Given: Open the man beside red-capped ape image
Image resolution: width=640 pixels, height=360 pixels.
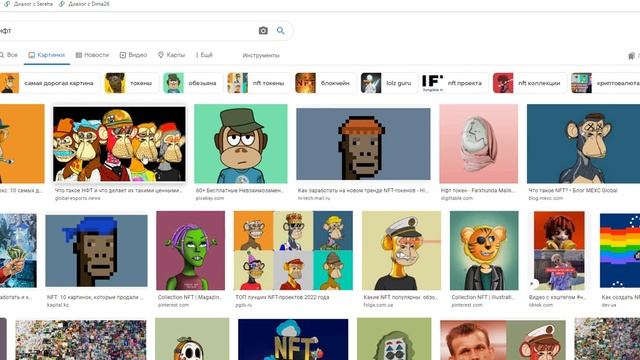Looking at the screenshot, I should click(503, 340).
